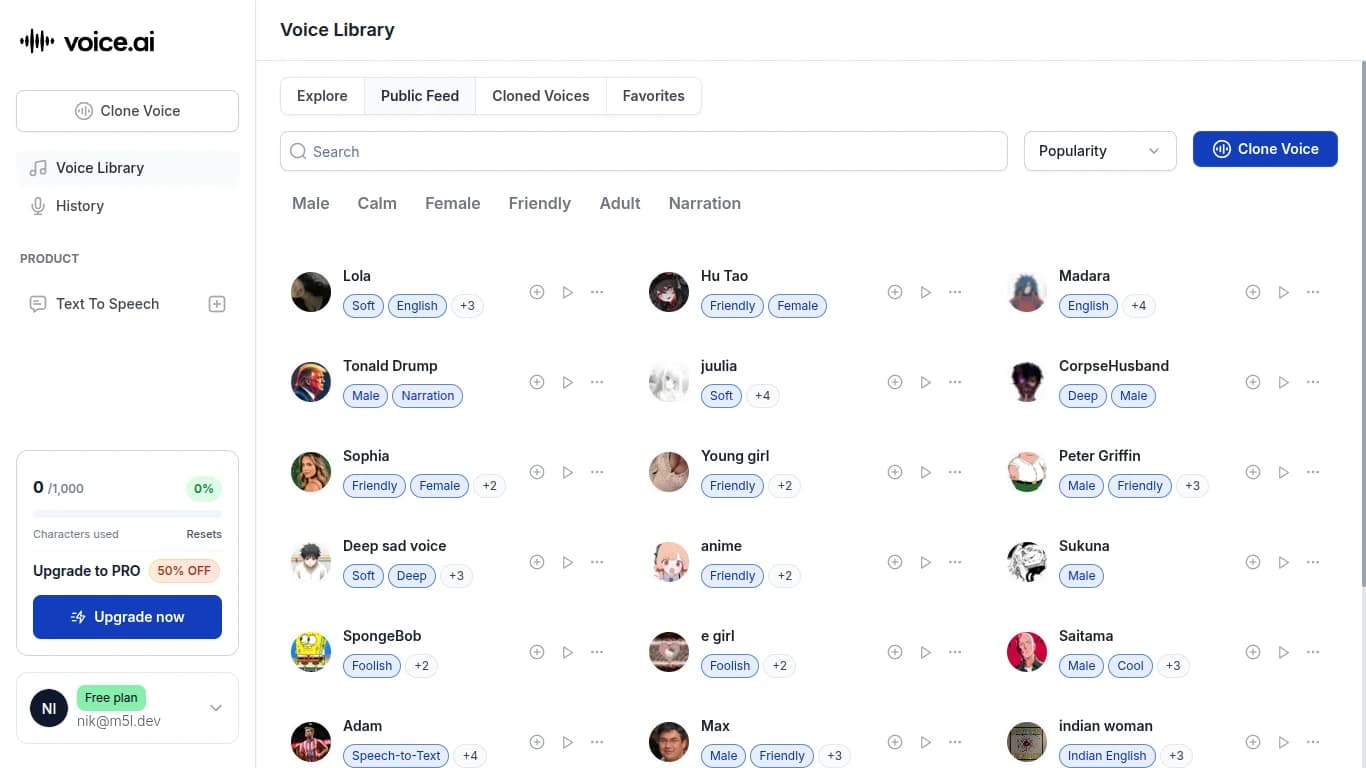Viewport: 1366px width, 768px height.
Task: Open History in the sidebar
Action: [x=127, y=206]
